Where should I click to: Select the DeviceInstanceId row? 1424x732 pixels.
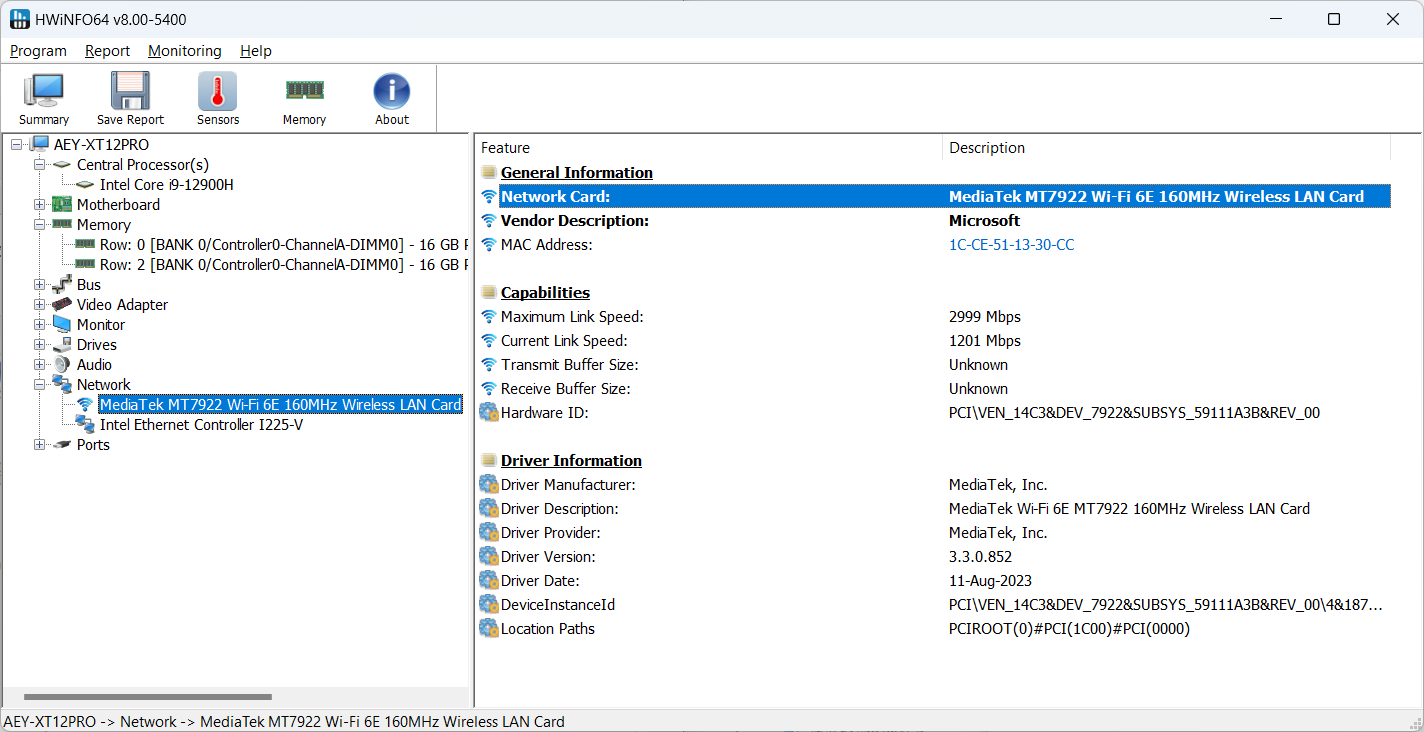coord(935,605)
